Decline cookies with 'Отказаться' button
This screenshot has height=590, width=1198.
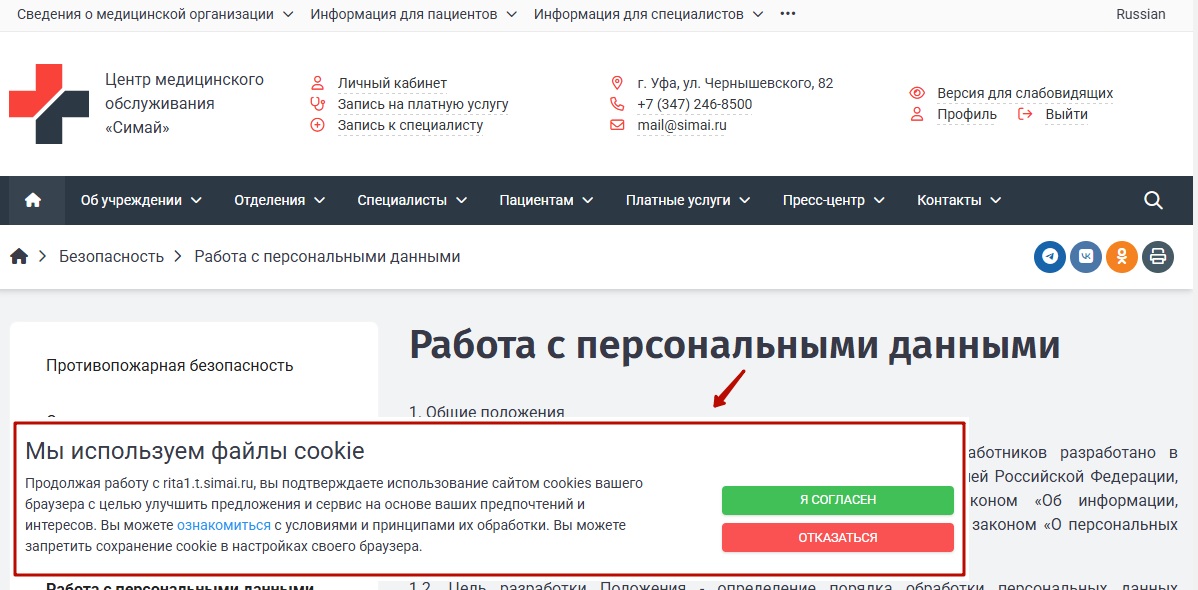(837, 537)
